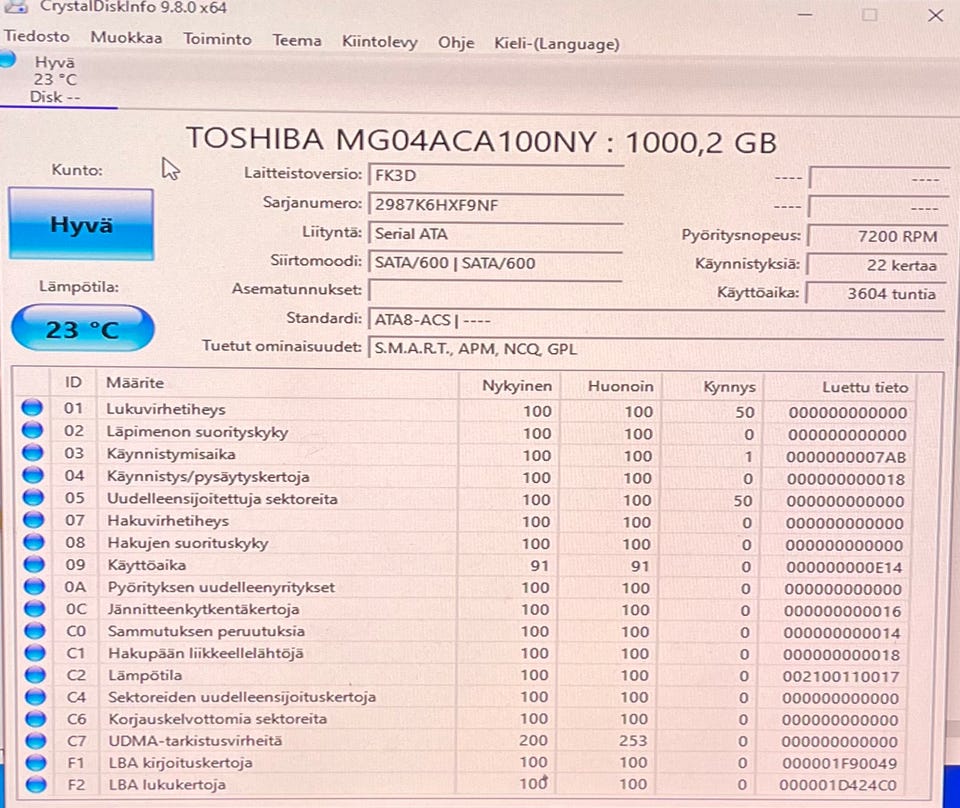Screen dimensions: 960x808
Task: Select the Lukuvirhetiheys attribute name
Action: click(x=166, y=409)
